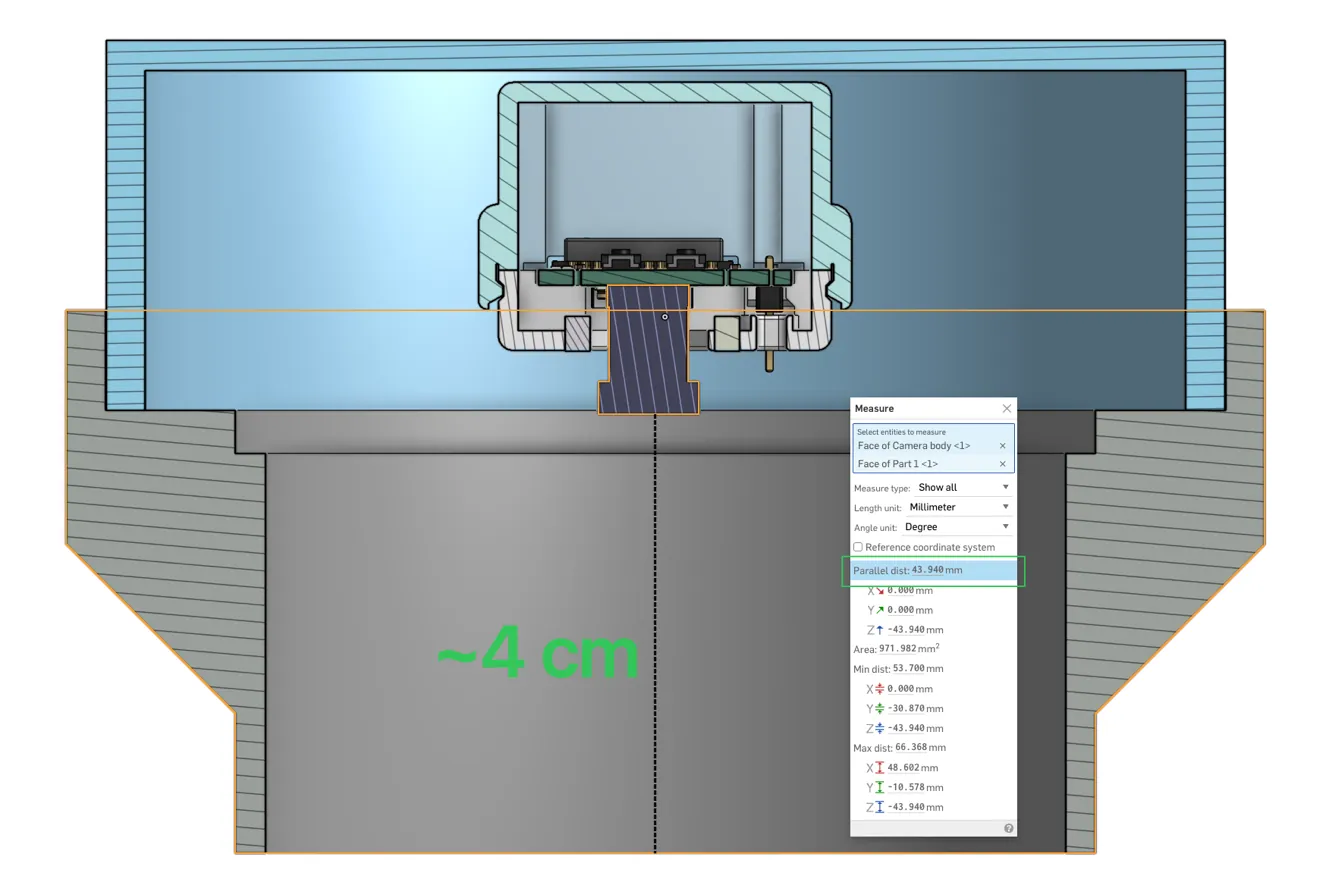Image resolution: width=1323 pixels, height=892 pixels.
Task: Click the Max dist value 66.368
Action: [x=911, y=748]
